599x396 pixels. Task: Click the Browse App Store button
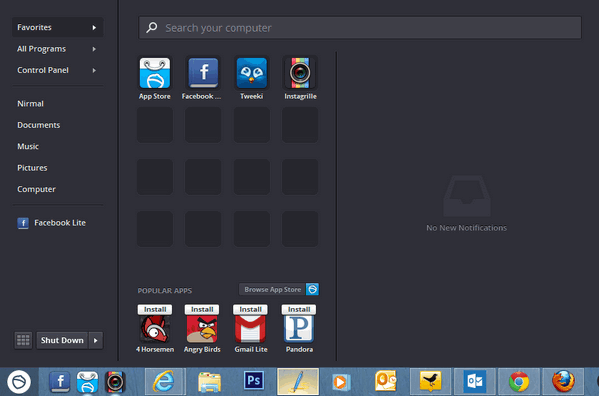pos(272,289)
